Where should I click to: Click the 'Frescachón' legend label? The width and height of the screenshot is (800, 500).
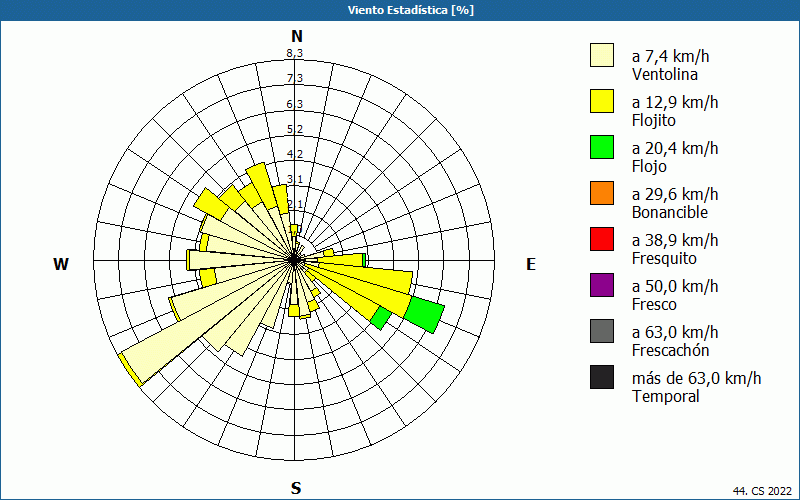[x=670, y=350]
